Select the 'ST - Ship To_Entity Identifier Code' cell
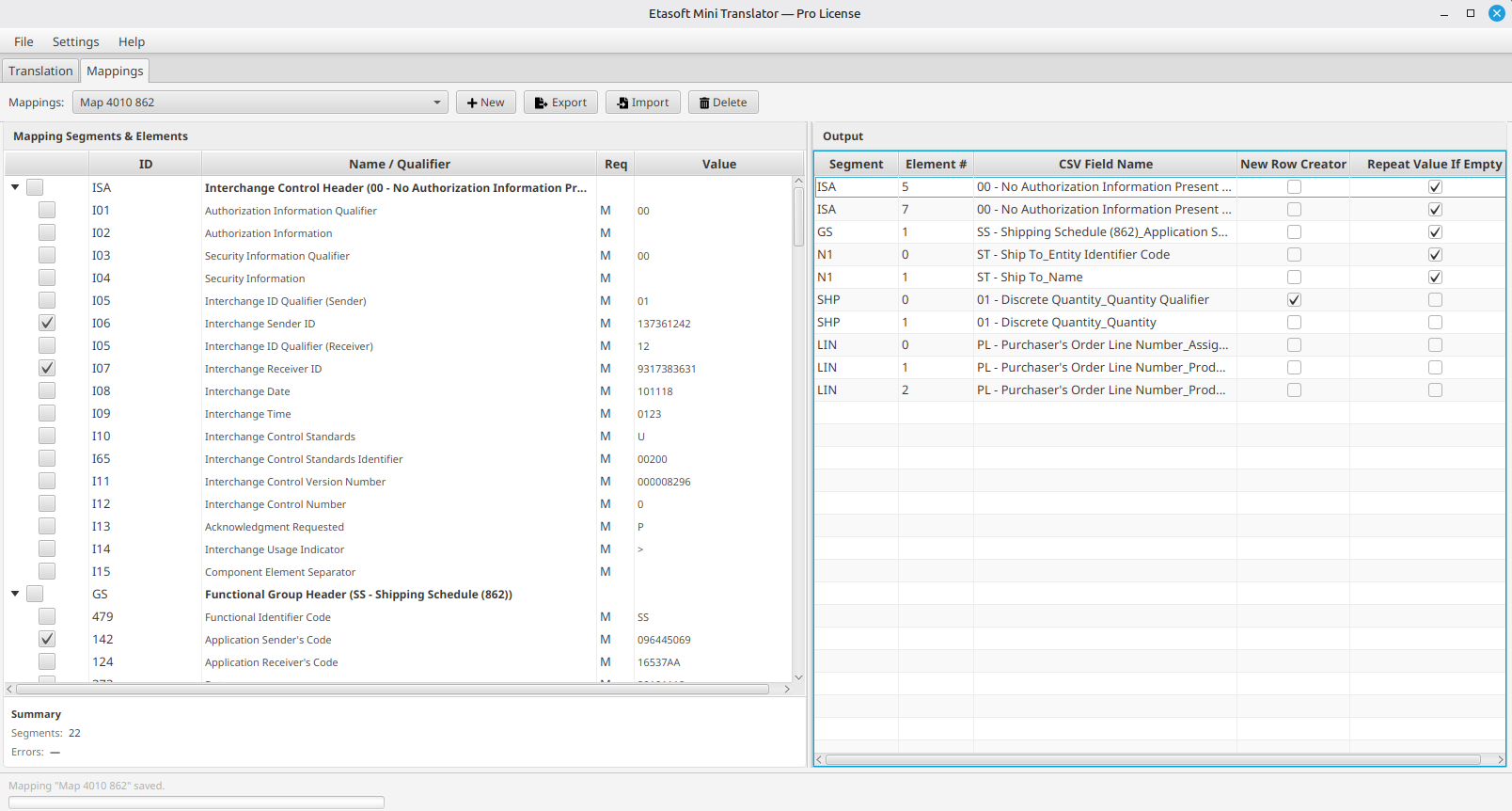The image size is (1512, 811). click(1105, 254)
